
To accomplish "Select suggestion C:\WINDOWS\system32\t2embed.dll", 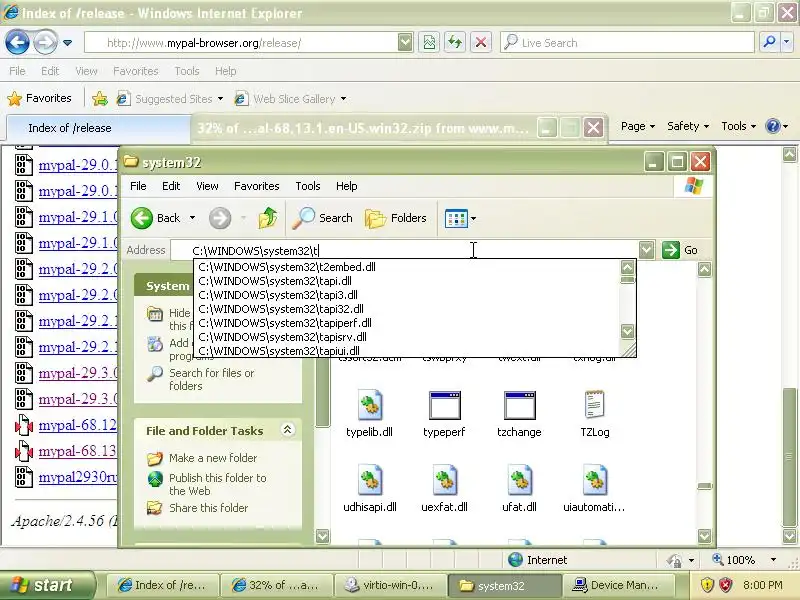I will [x=407, y=267].
